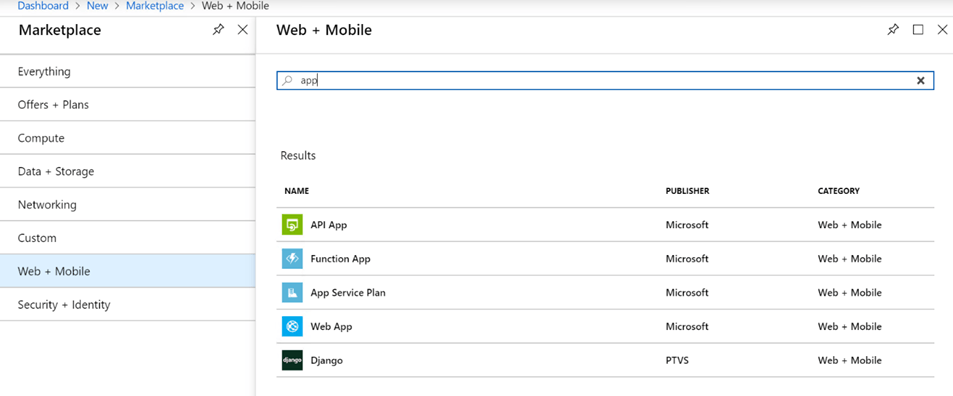Click Microsoft publisher in Function App row
The width and height of the screenshot is (953, 396).
pos(687,259)
